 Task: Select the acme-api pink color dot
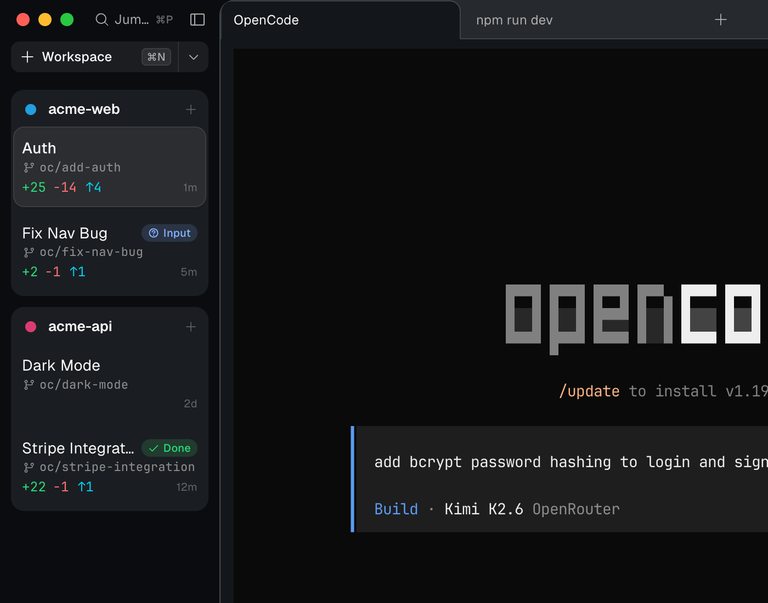[x=30, y=327]
